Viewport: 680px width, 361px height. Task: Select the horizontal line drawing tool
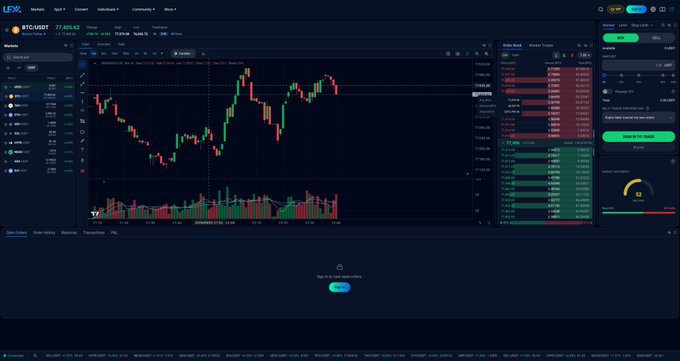[82, 92]
